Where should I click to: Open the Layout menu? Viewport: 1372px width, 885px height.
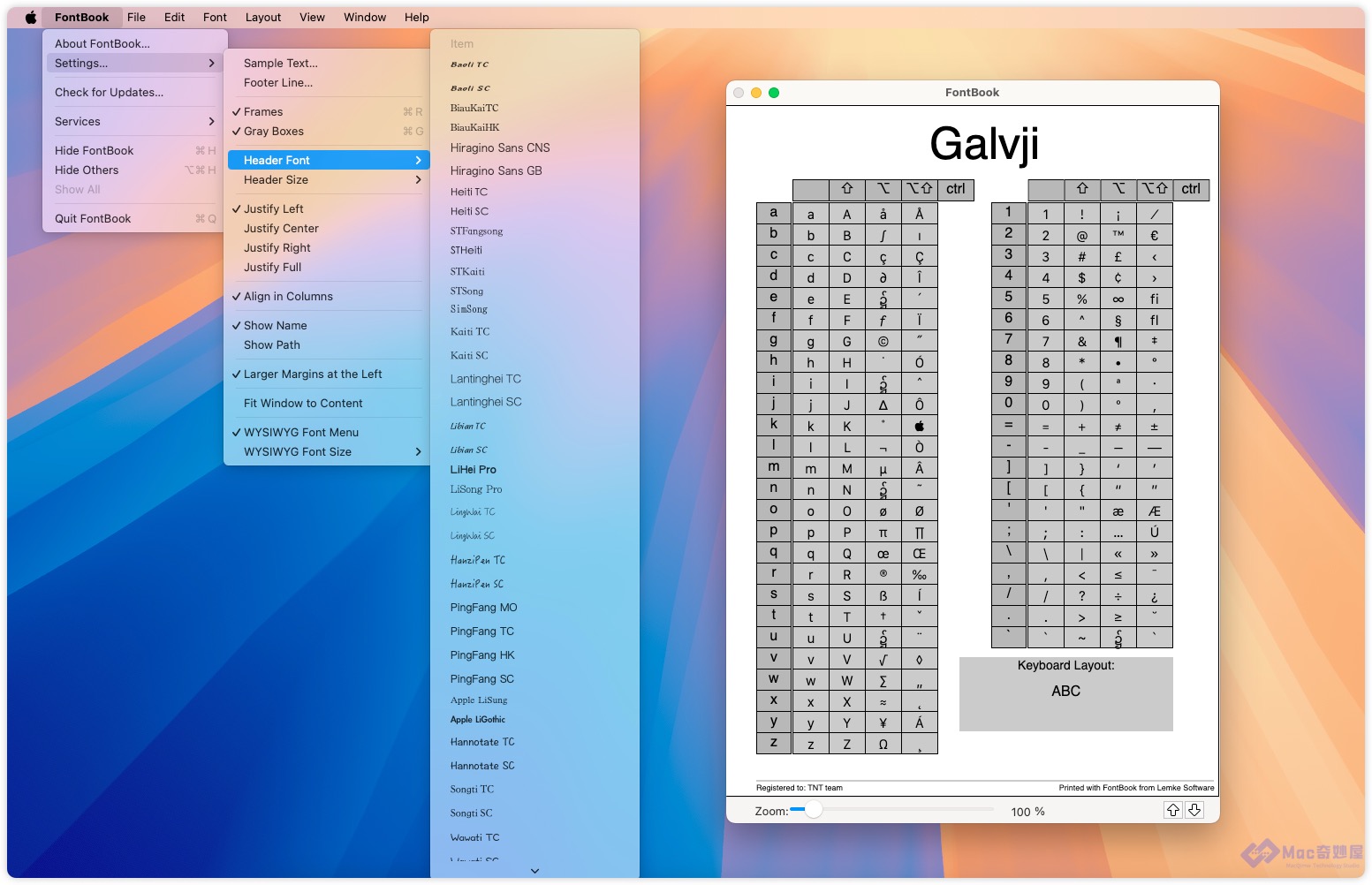click(x=263, y=17)
